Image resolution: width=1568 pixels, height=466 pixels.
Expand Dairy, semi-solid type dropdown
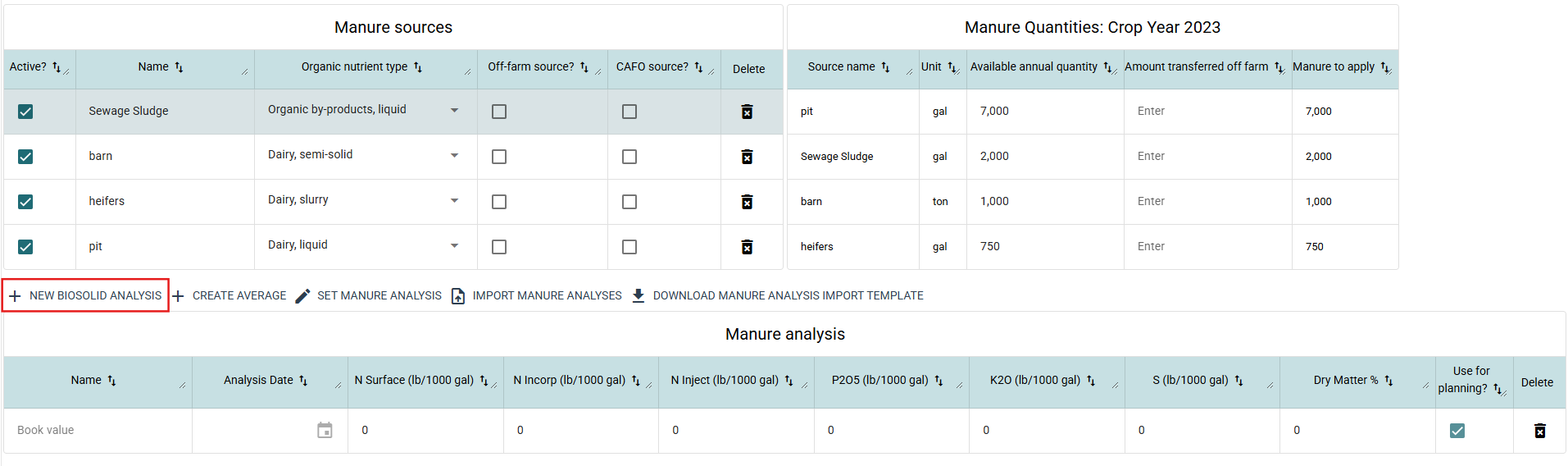454,155
